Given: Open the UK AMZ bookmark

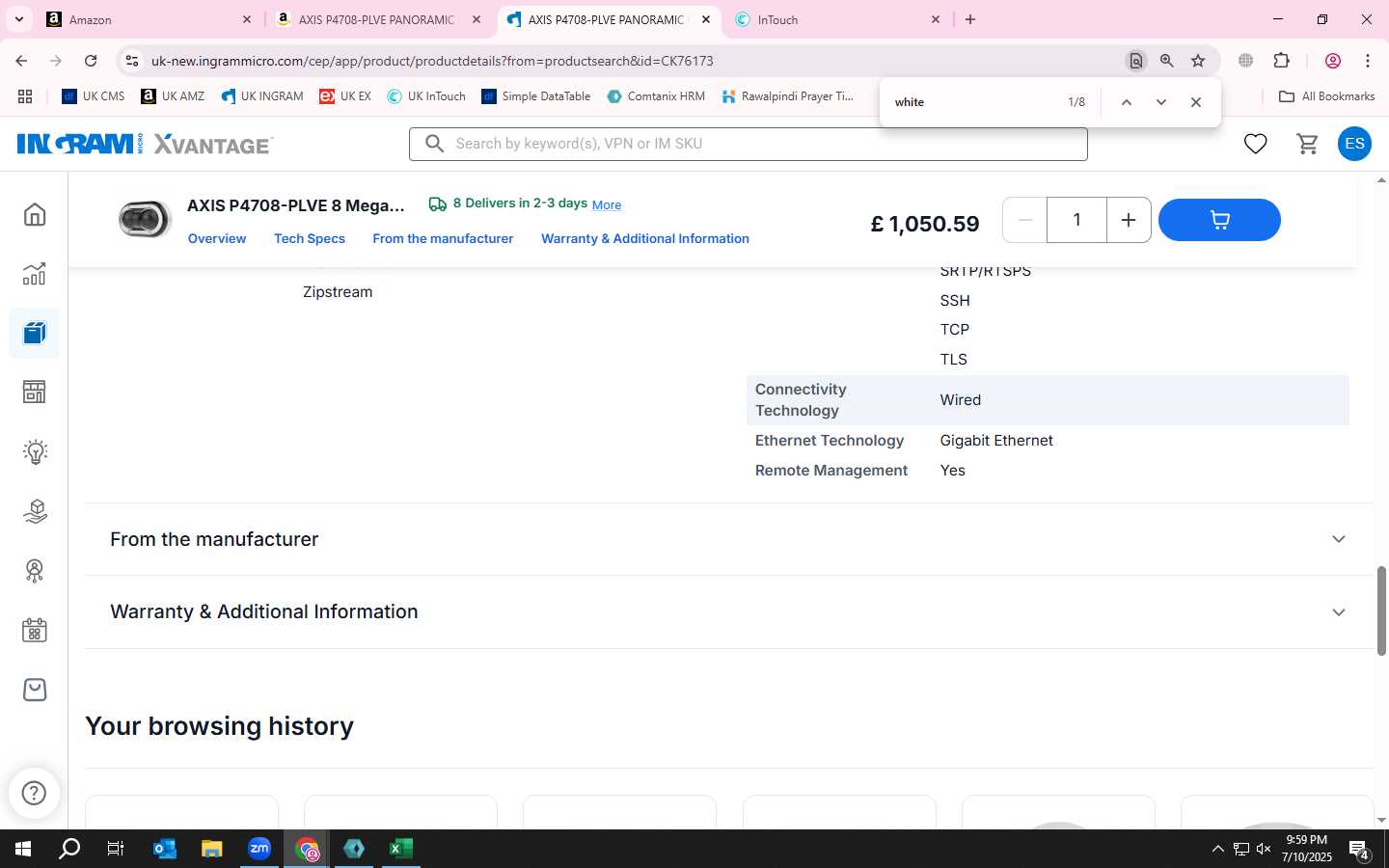Looking at the screenshot, I should (173, 96).
